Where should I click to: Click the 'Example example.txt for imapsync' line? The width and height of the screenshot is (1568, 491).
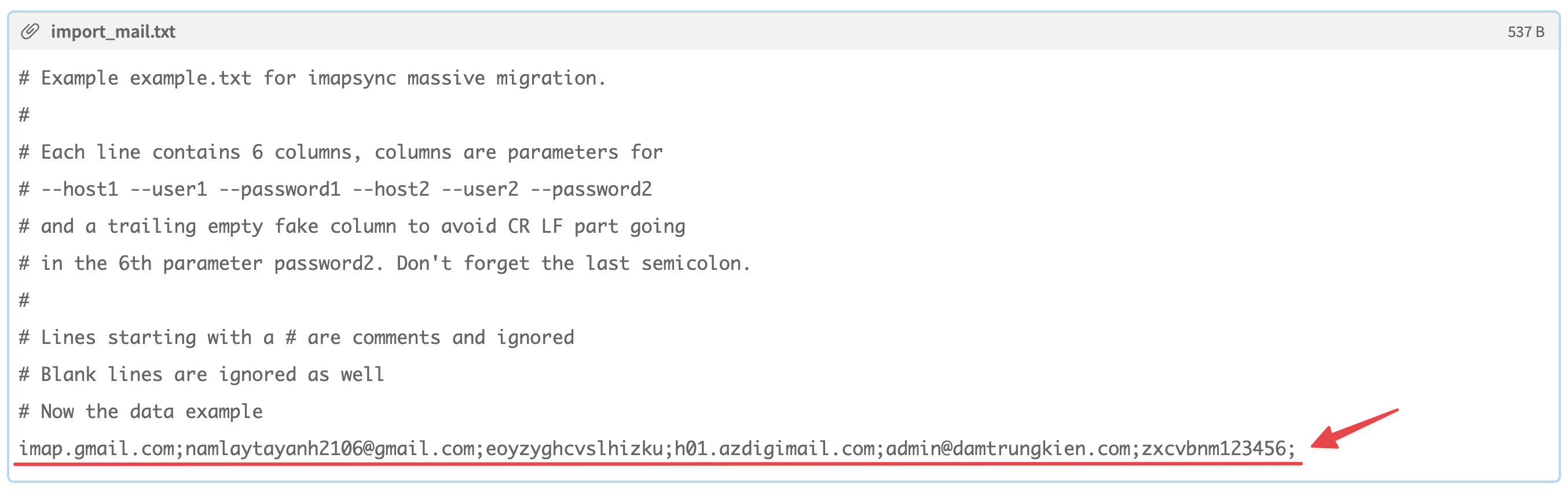click(x=312, y=79)
